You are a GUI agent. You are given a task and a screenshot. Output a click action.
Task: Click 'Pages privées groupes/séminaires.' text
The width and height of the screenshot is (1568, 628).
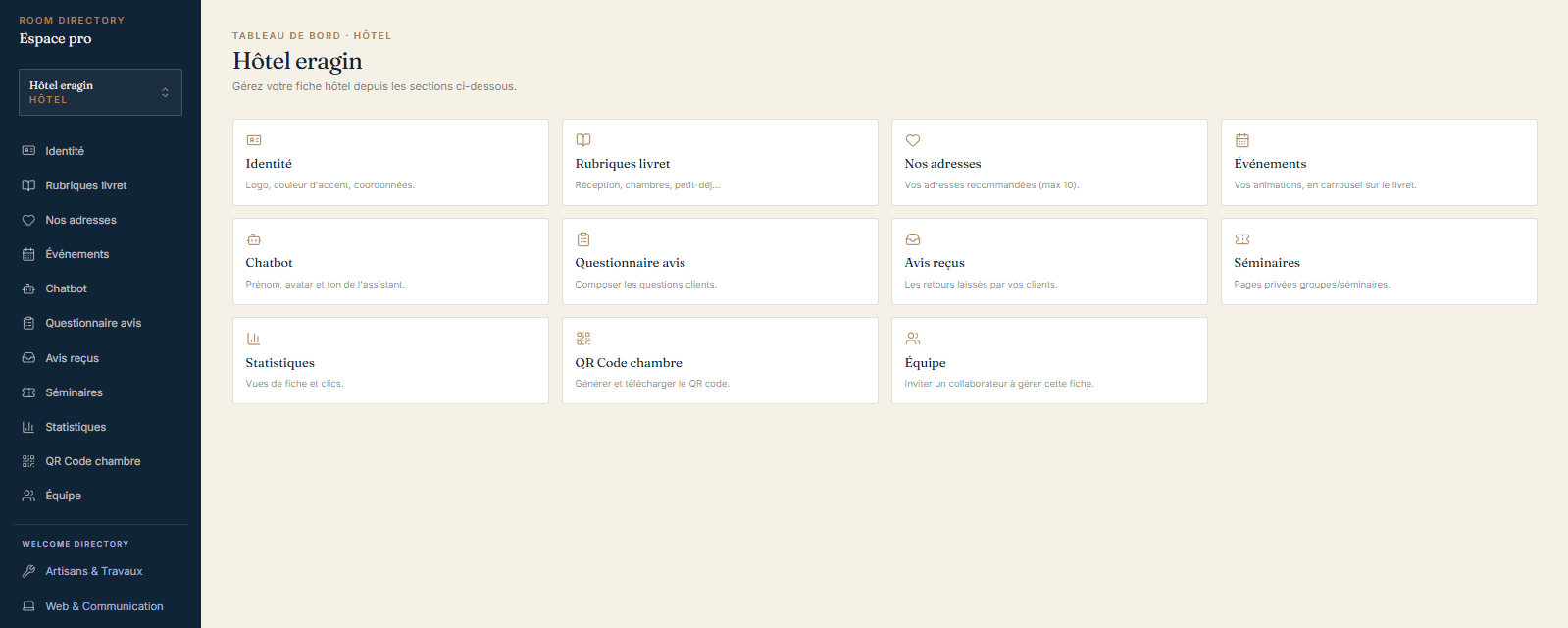click(x=1312, y=285)
